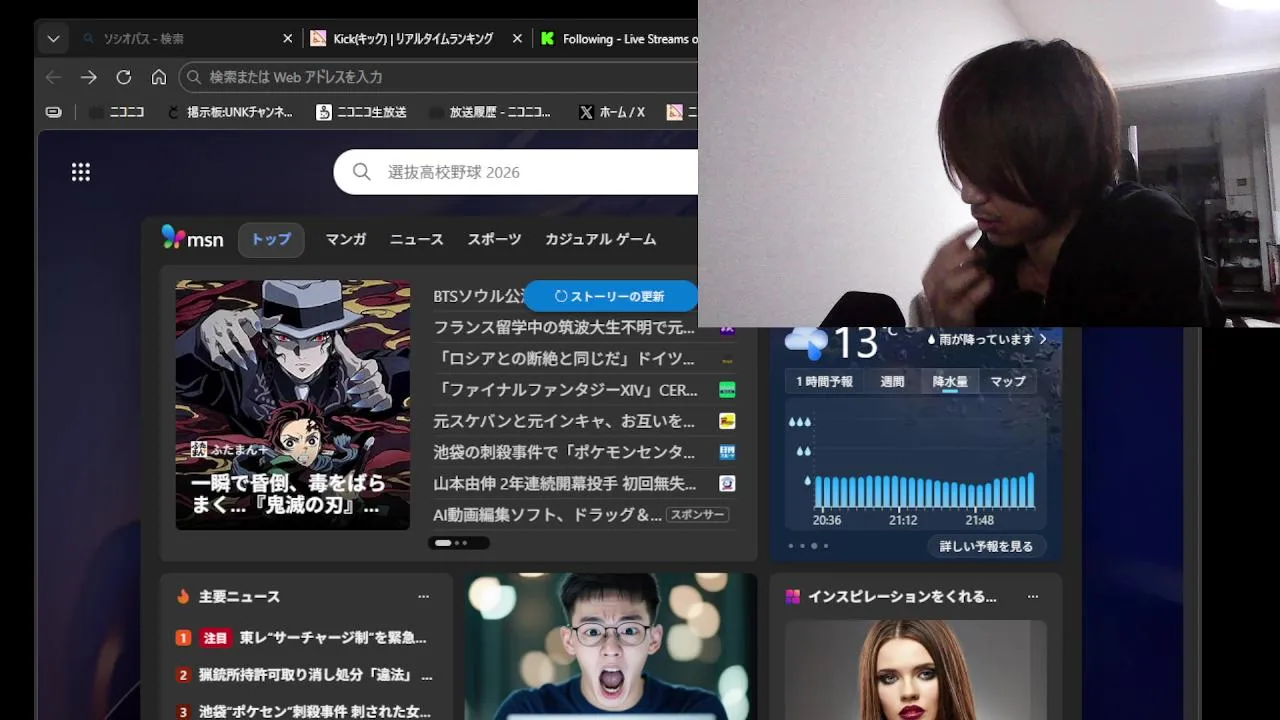Select the ニュース tab
Viewport: 1280px width, 720px height.
pos(417,240)
